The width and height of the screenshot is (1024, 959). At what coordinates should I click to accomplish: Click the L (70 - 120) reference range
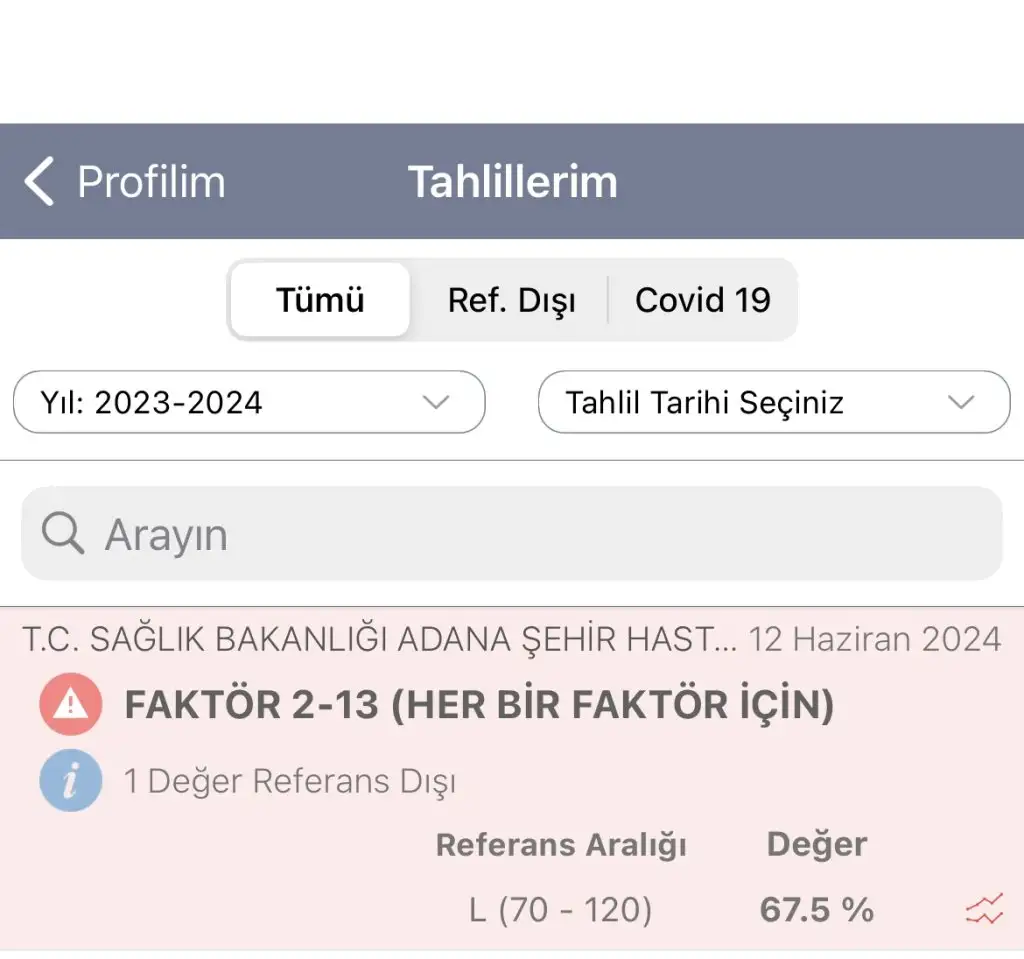pos(560,910)
